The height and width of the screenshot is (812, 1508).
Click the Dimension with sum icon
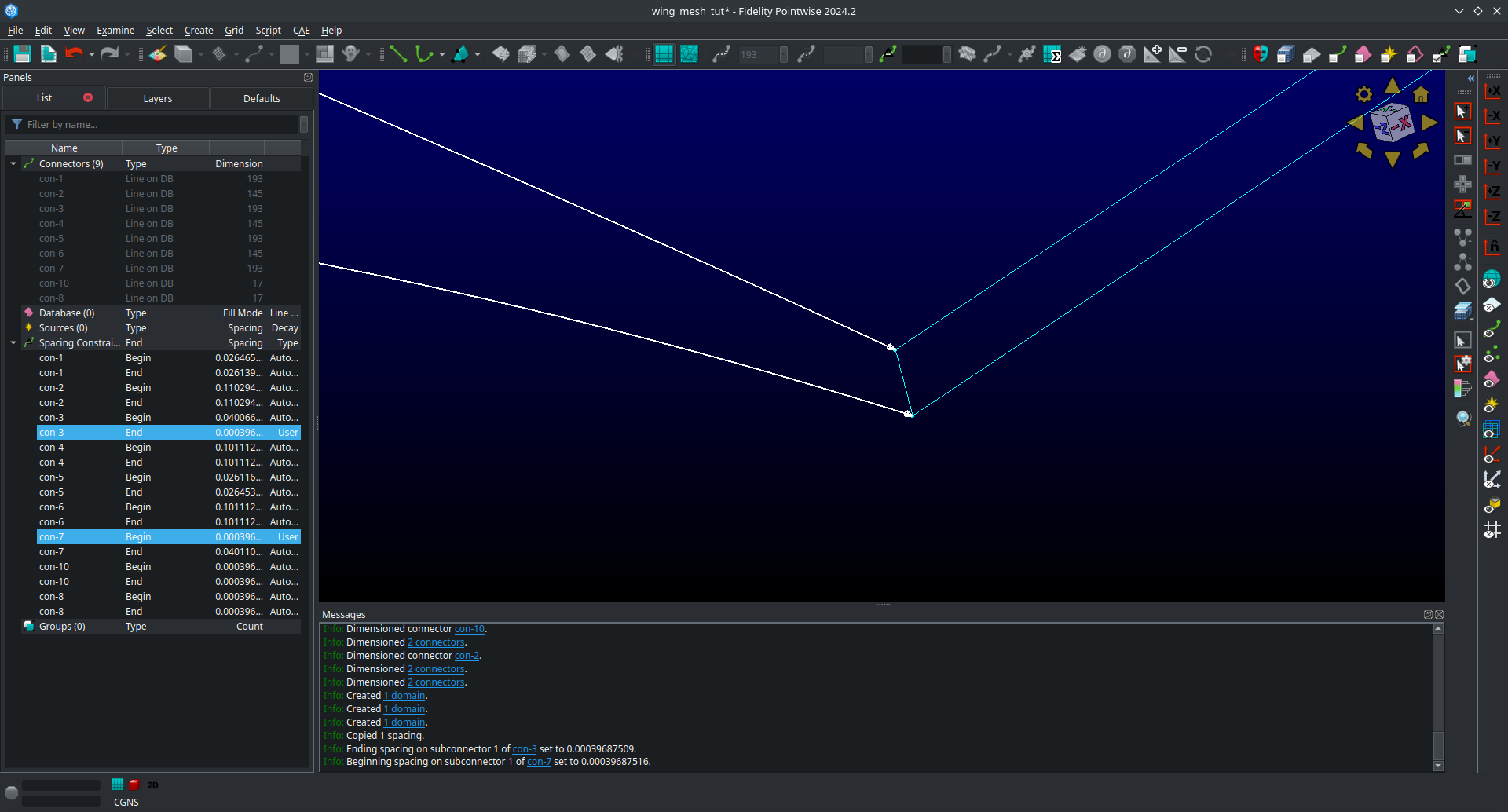pos(1053,55)
